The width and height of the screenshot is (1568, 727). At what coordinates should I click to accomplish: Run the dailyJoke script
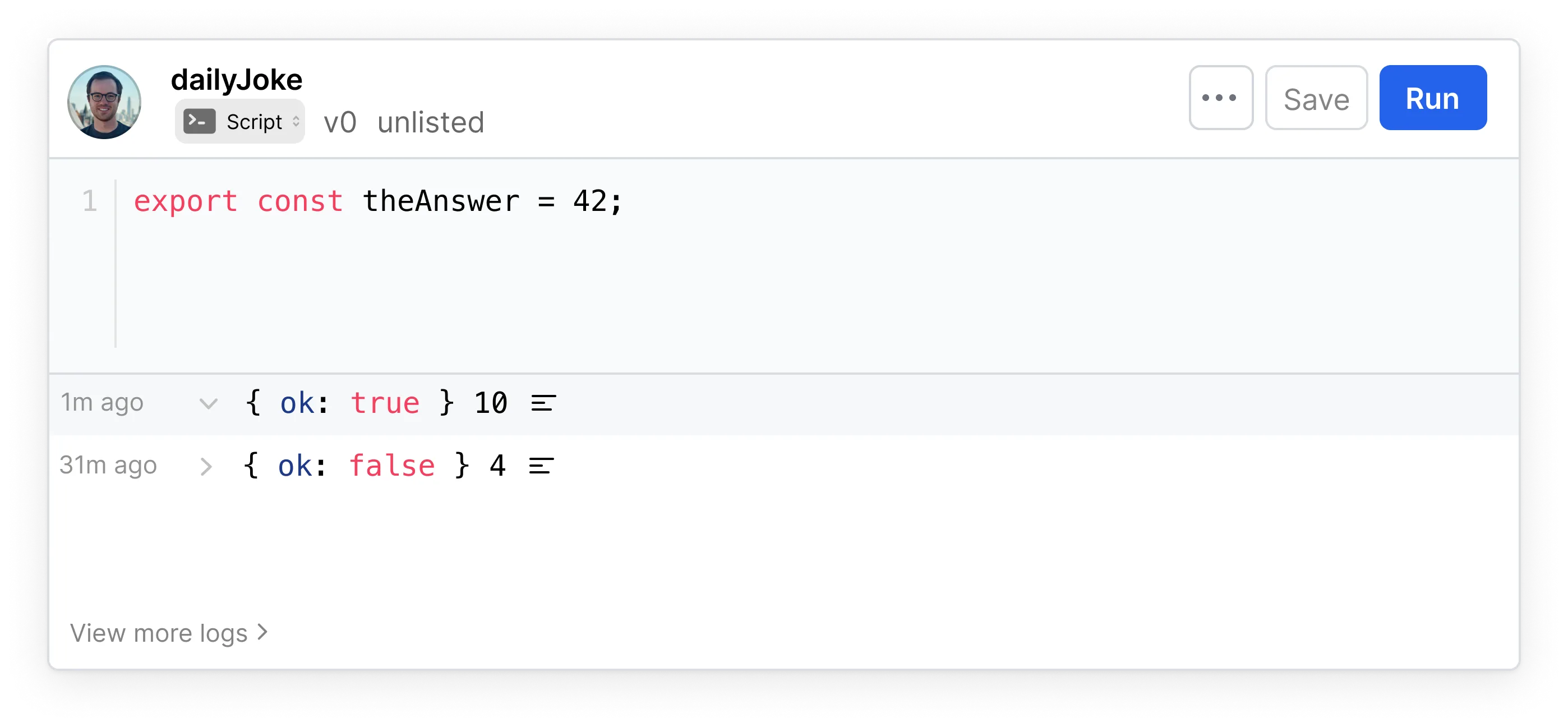1432,98
